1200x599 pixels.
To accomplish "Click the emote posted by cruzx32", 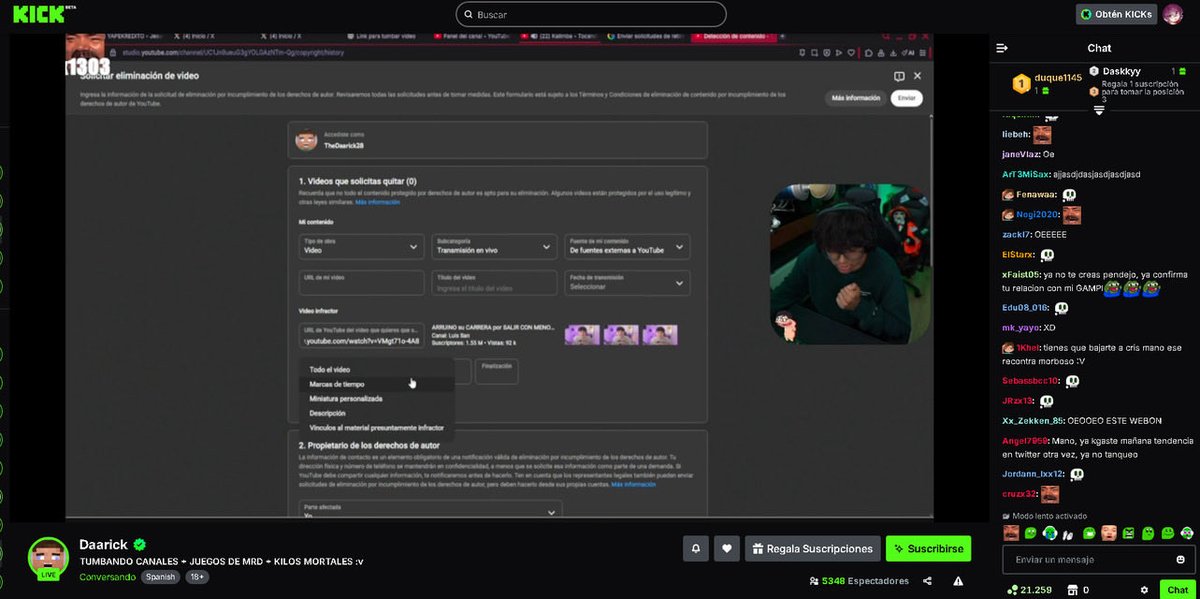I will 1050,494.
